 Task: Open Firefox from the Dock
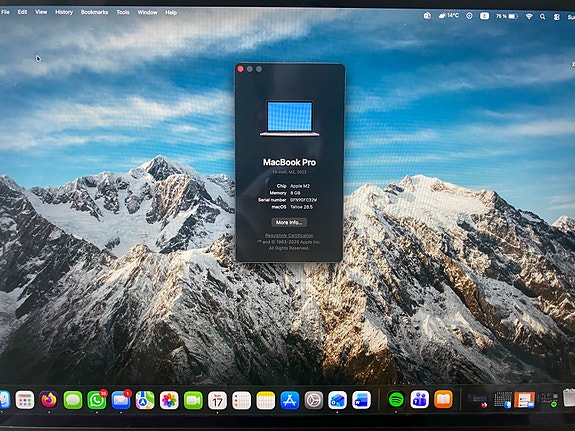point(49,400)
